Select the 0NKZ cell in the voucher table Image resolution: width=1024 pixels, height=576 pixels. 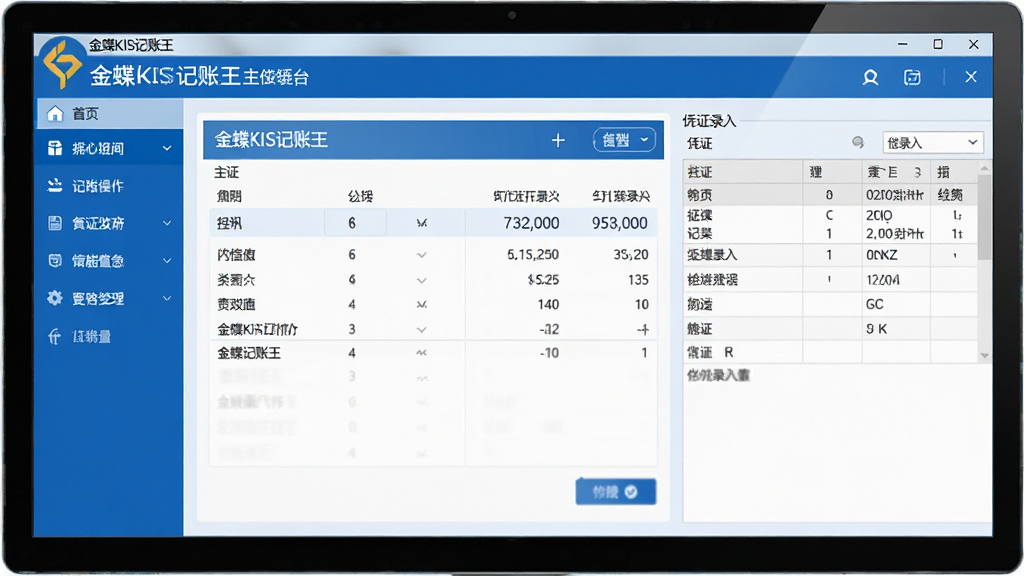coord(896,255)
